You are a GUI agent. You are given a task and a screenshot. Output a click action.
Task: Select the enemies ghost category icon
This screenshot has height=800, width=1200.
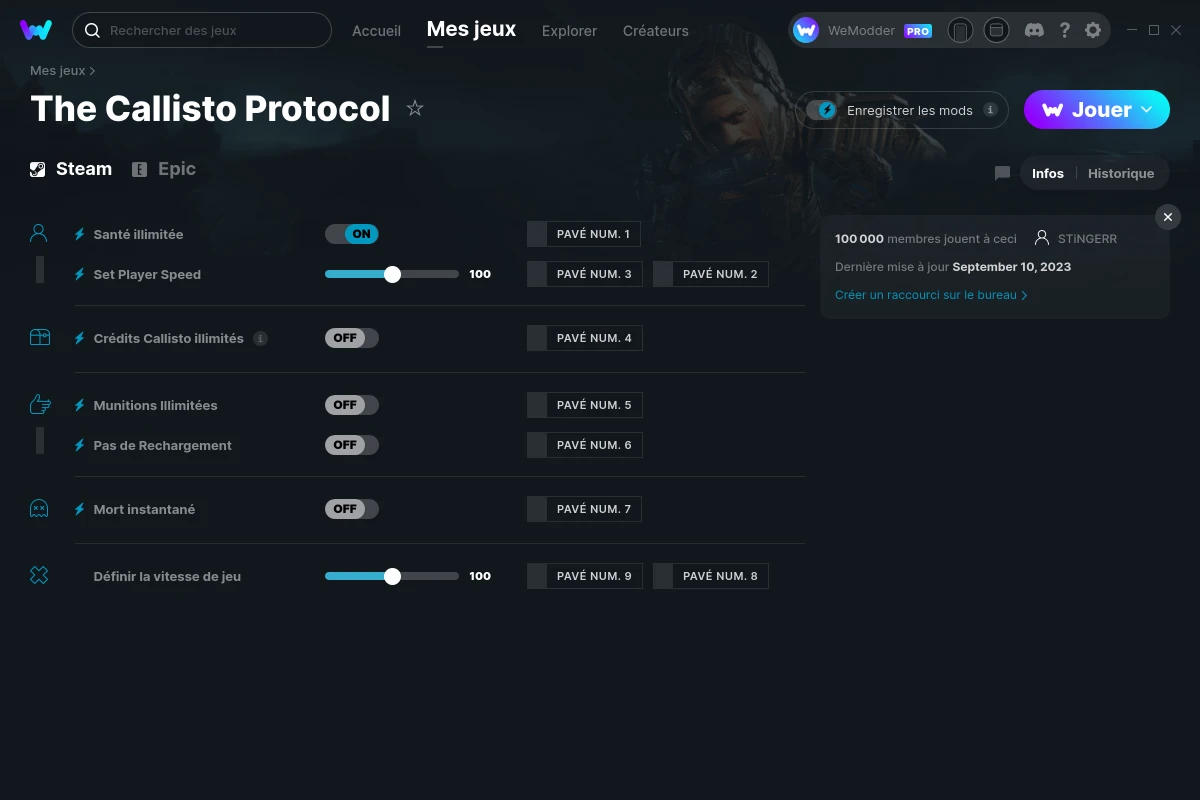coord(39,509)
